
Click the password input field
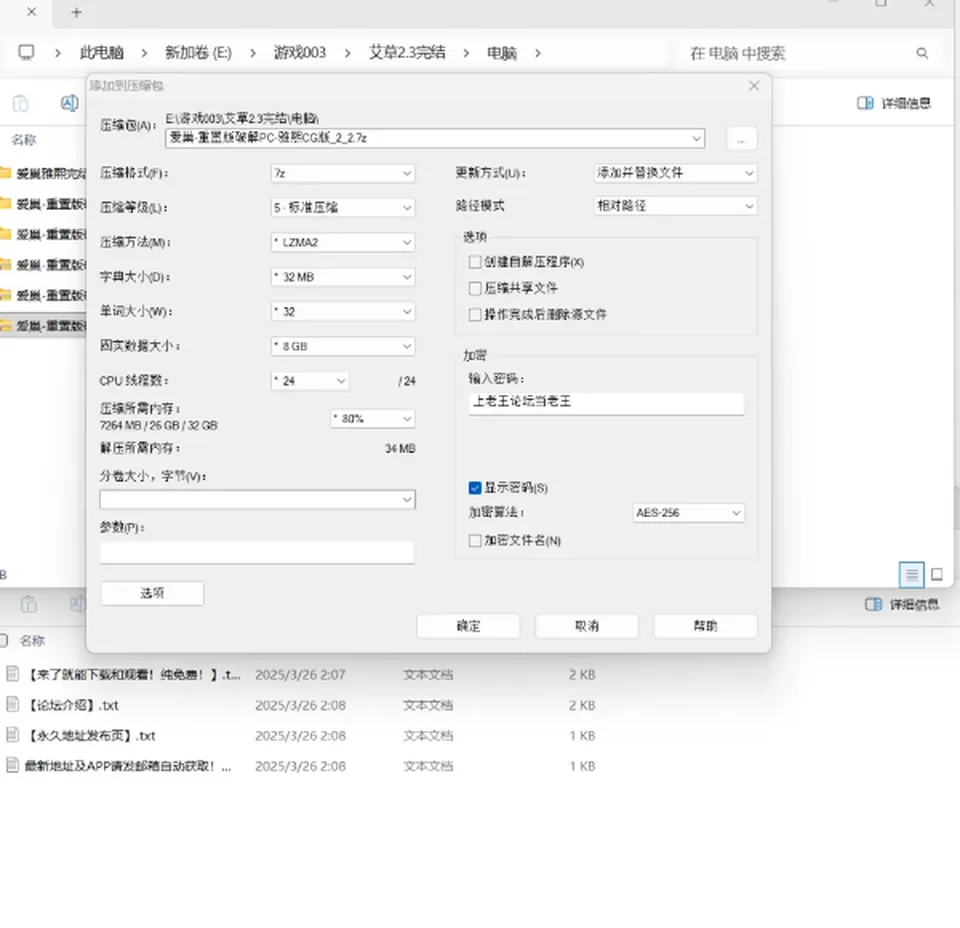click(x=606, y=403)
